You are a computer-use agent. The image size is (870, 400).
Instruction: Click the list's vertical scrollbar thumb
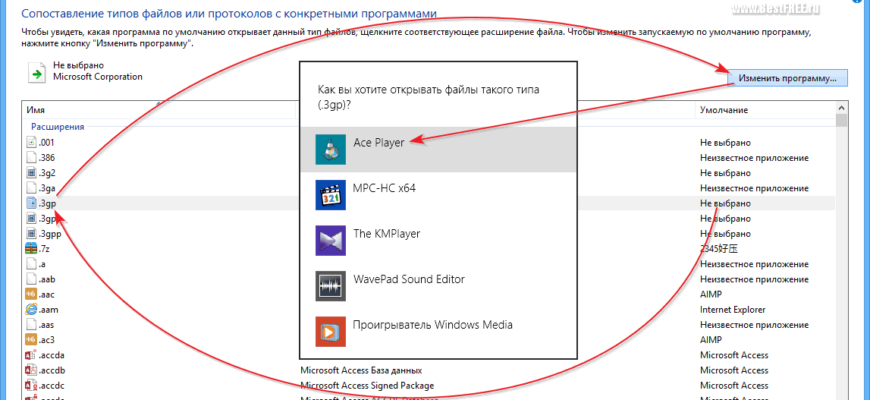842,120
